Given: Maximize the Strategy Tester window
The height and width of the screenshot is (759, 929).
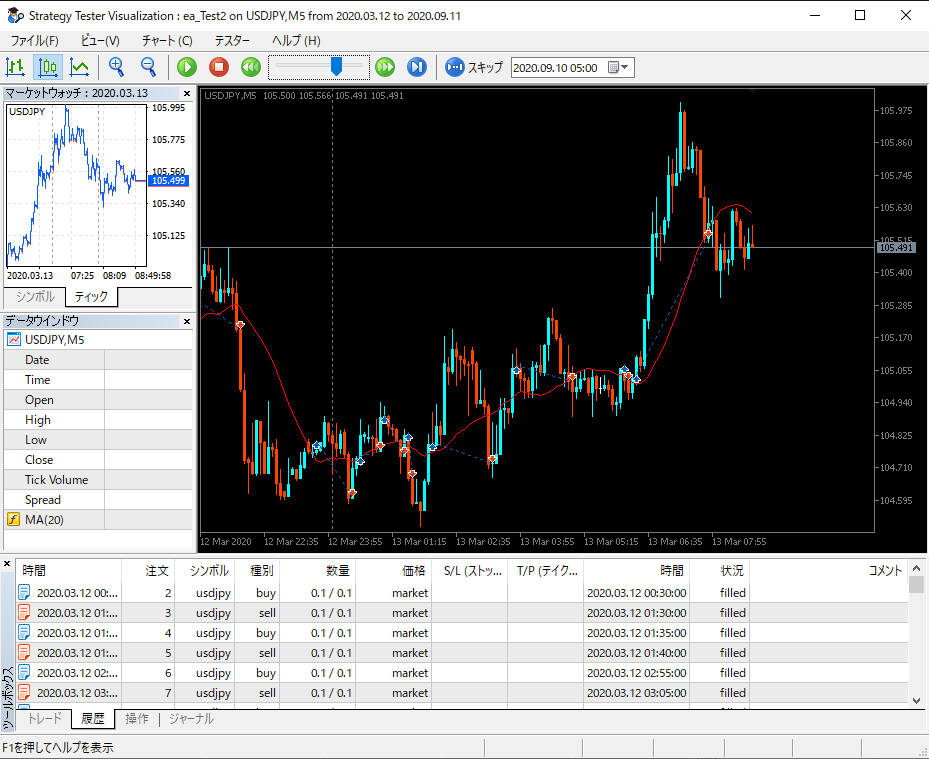Looking at the screenshot, I should (x=860, y=15).
